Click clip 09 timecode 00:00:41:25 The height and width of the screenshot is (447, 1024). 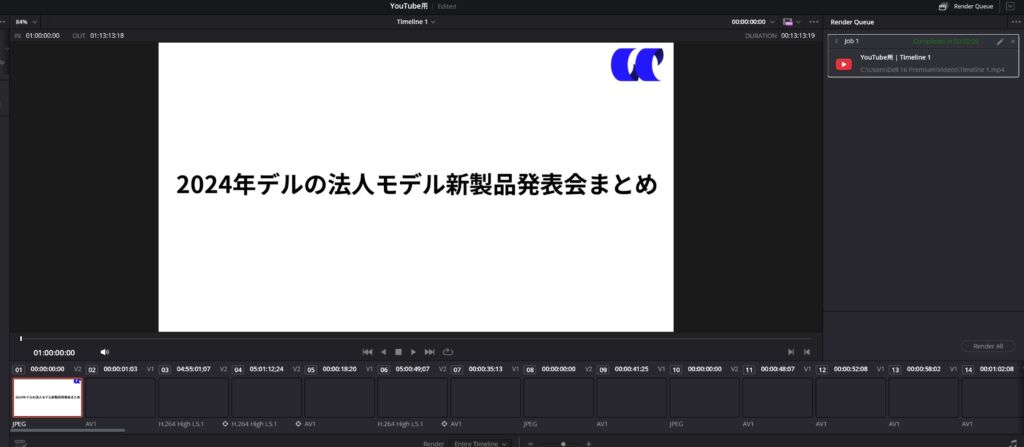[x=632, y=369]
